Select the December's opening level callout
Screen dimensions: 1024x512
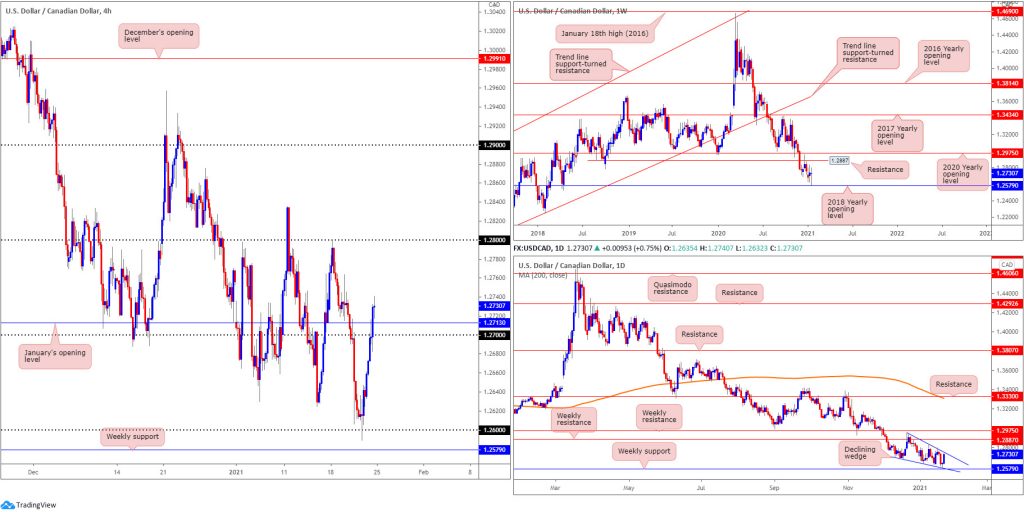(159, 36)
